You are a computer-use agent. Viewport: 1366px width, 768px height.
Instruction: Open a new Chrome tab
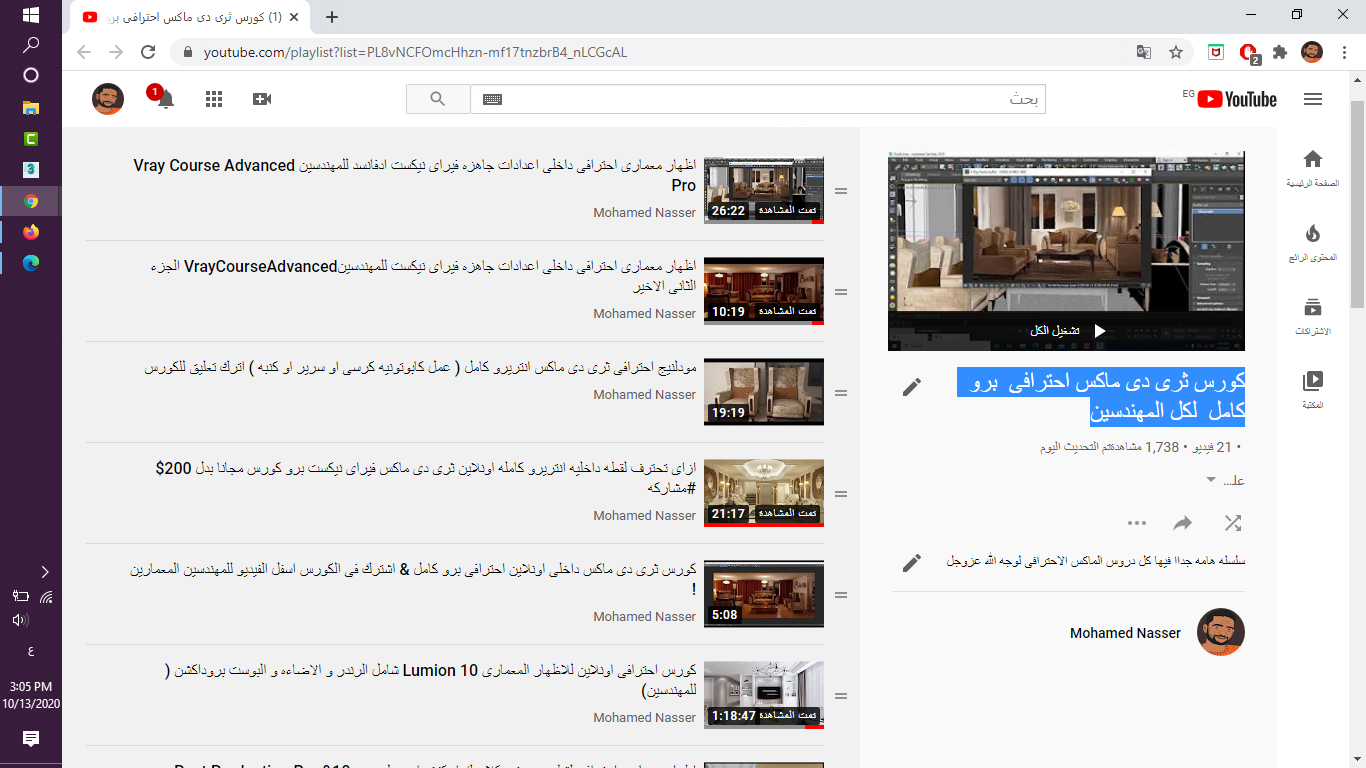[332, 17]
